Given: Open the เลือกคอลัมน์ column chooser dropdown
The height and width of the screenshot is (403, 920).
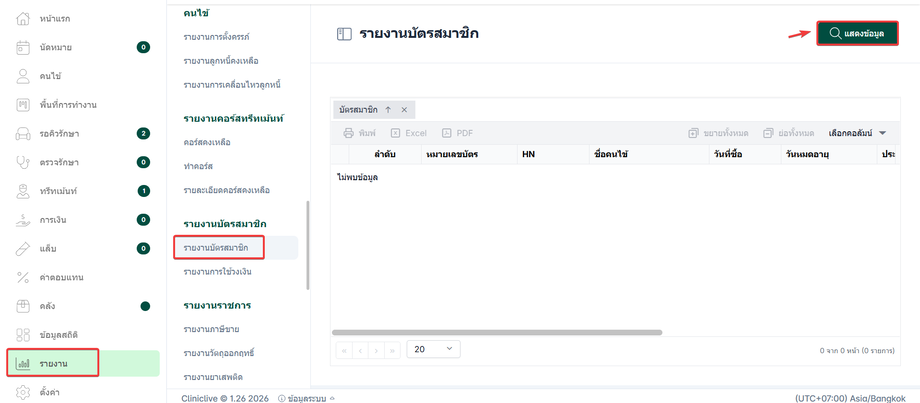Looking at the screenshot, I should click(x=857, y=133).
